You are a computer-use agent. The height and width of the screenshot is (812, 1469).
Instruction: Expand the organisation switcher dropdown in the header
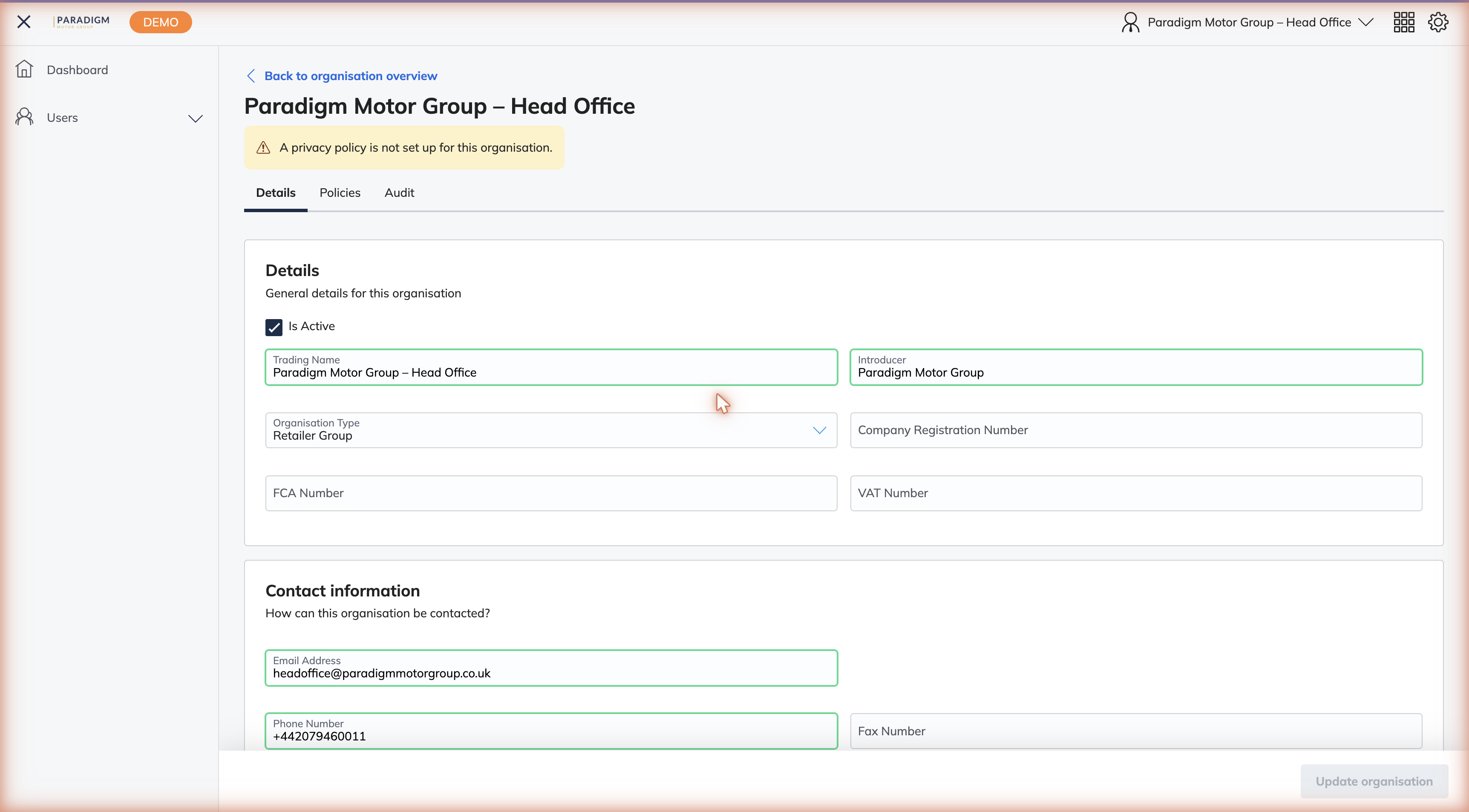point(1366,22)
